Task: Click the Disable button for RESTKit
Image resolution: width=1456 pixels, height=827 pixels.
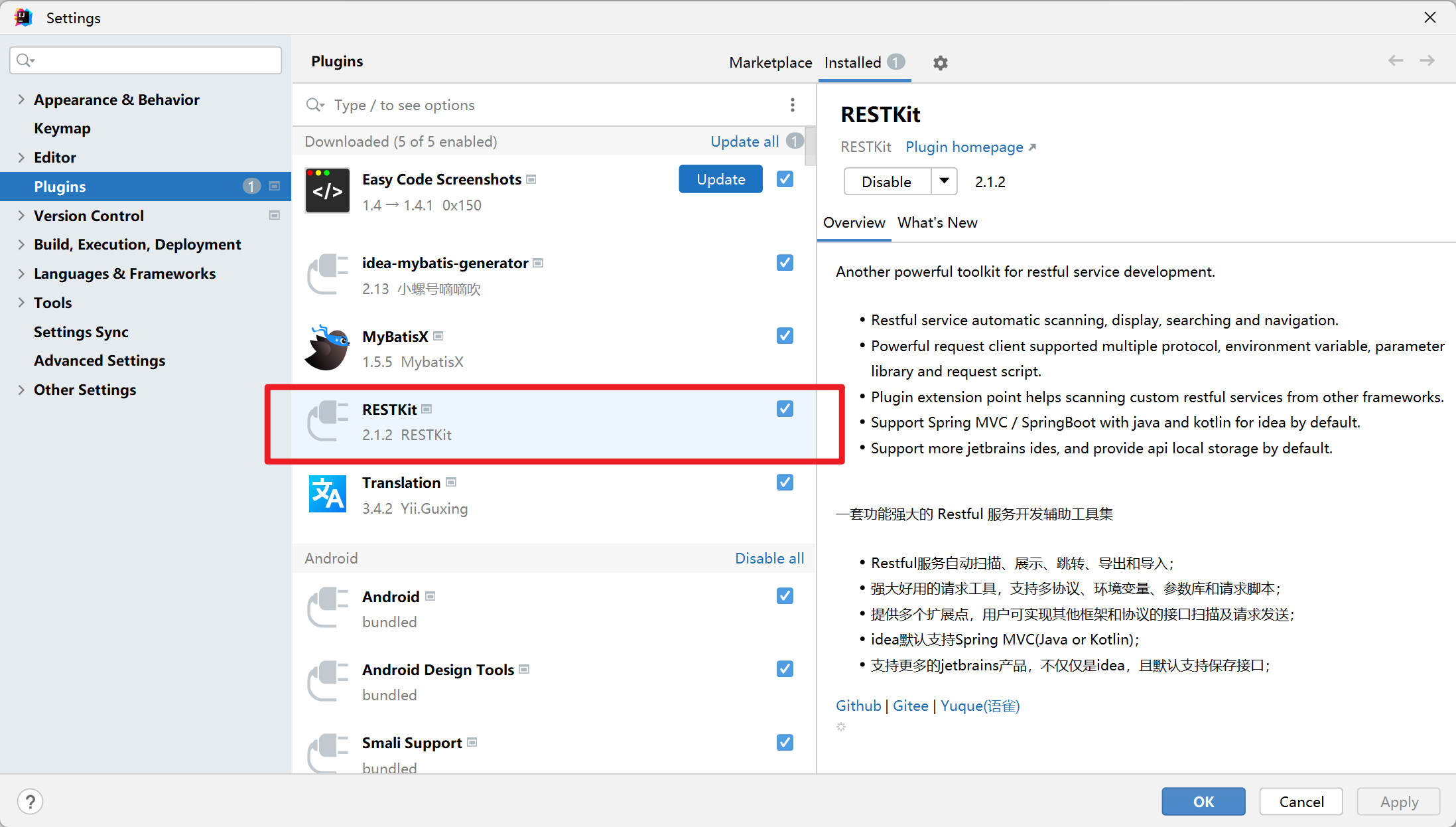Action: [887, 181]
